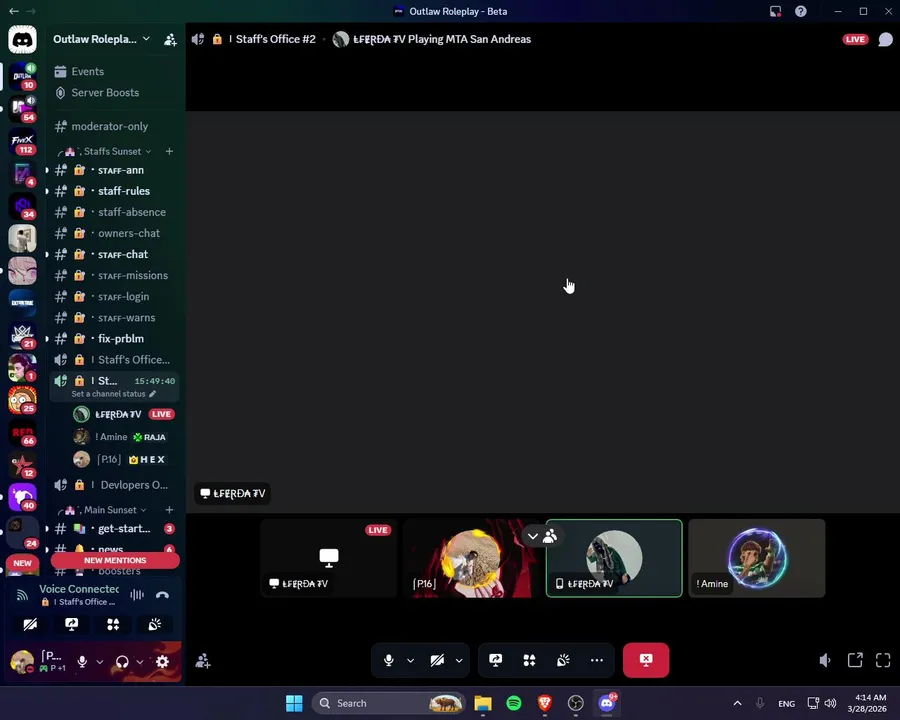Start an activity from call controls
This screenshot has width=900, height=720.
[x=529, y=660]
